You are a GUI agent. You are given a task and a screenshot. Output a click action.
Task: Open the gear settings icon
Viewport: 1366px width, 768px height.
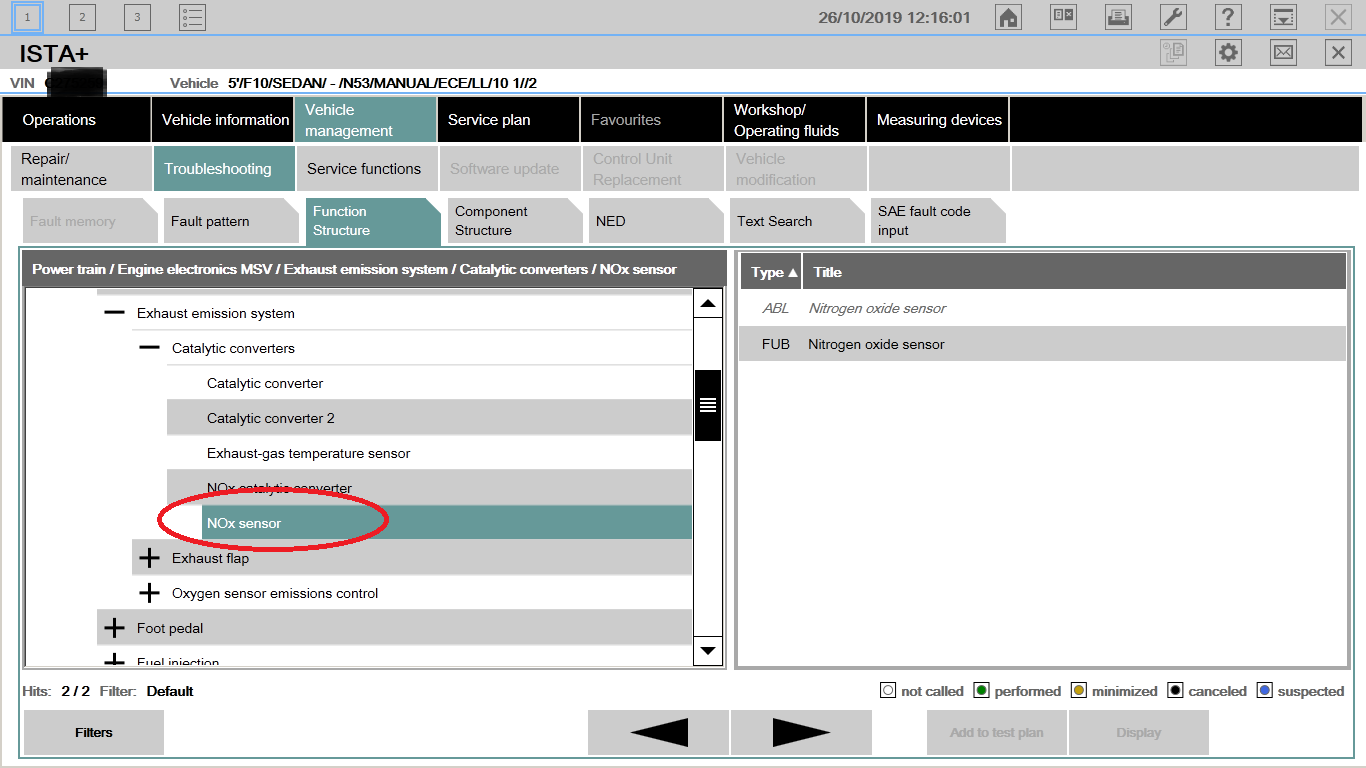(x=1228, y=53)
